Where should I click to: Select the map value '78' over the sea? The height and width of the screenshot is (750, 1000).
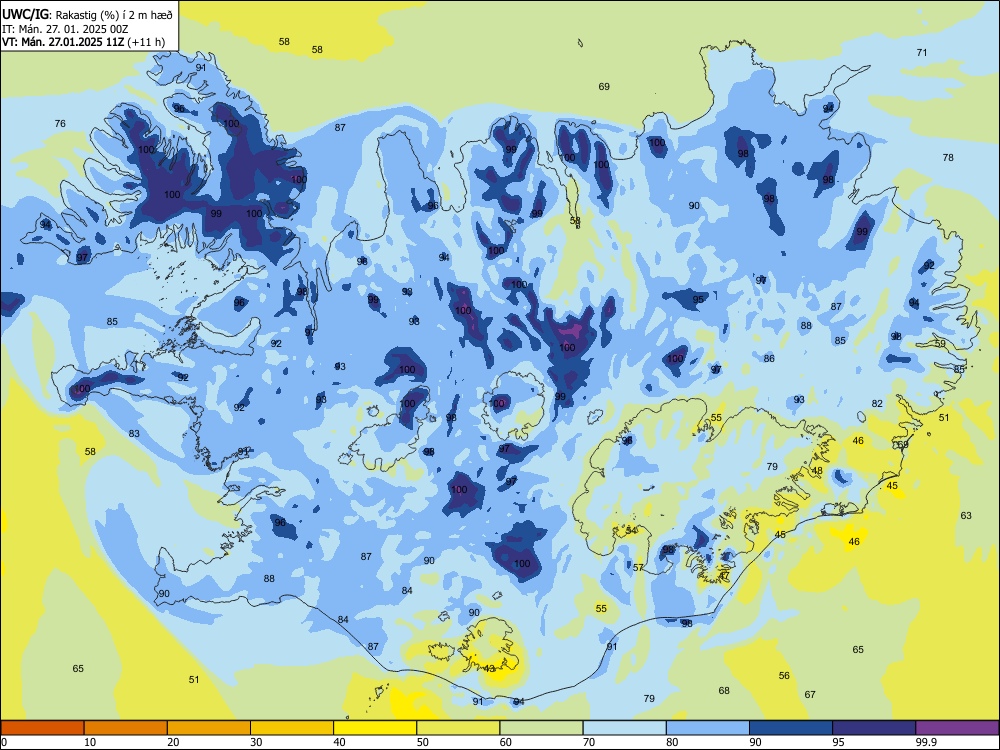coord(948,157)
